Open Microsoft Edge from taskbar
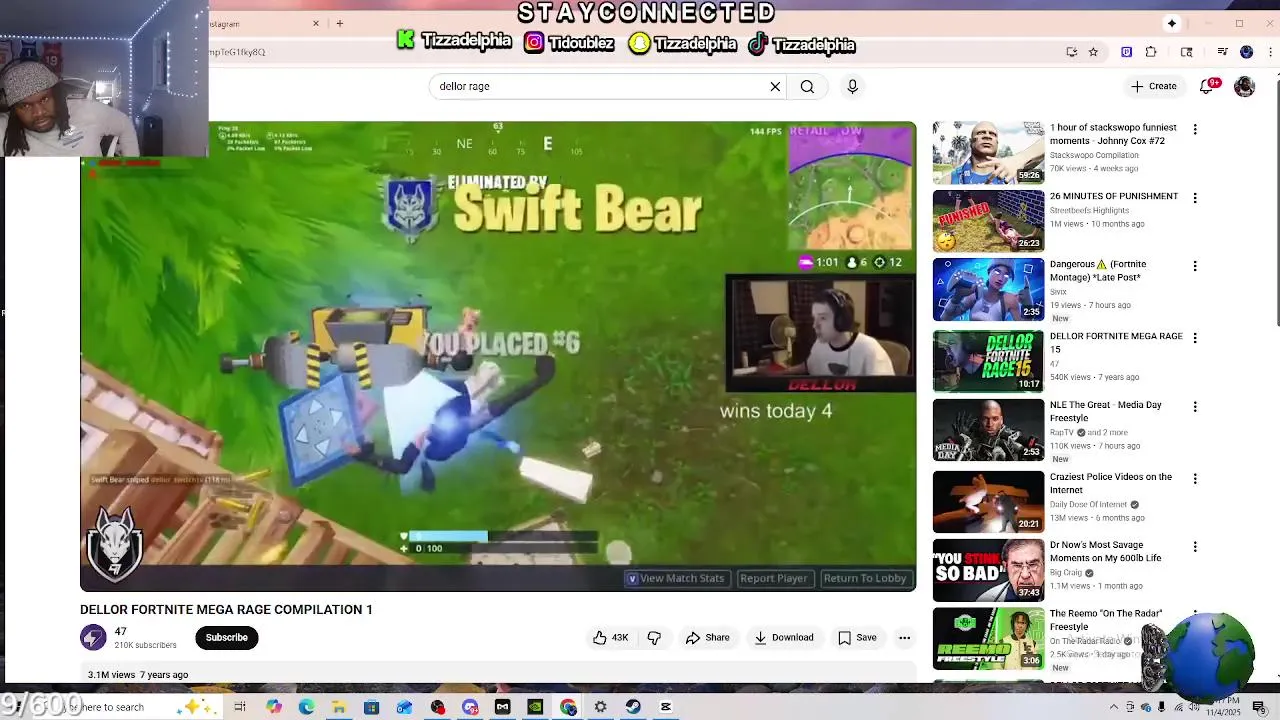Image resolution: width=1280 pixels, height=720 pixels. pyautogui.click(x=306, y=707)
